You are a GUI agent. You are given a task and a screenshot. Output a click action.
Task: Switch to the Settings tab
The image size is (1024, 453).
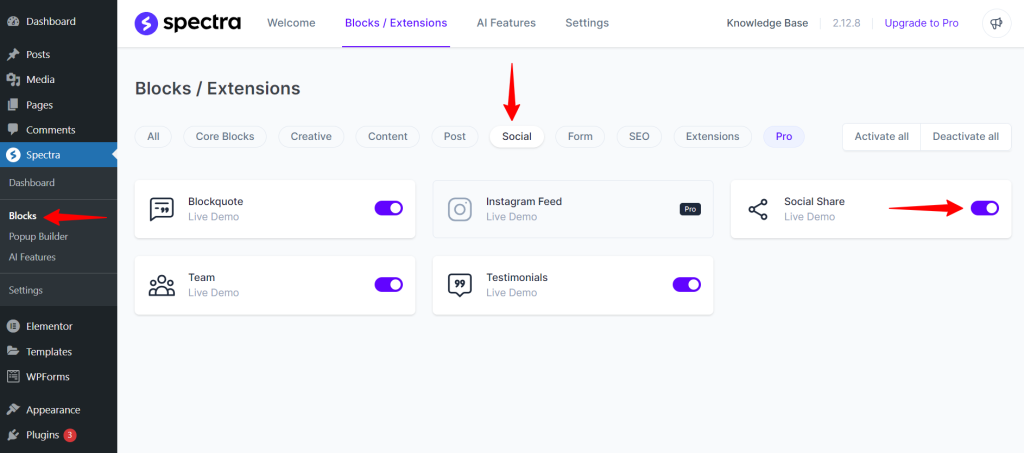[586, 23]
